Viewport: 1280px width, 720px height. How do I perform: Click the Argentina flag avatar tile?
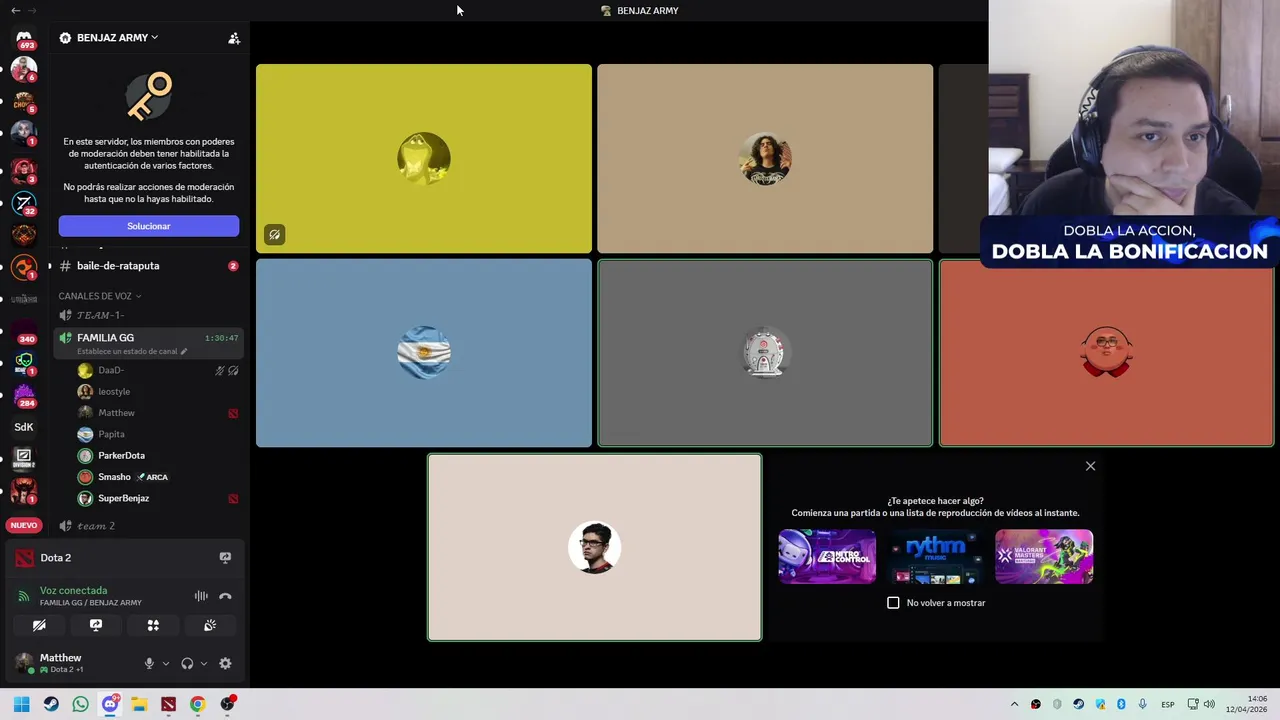pyautogui.click(x=424, y=353)
